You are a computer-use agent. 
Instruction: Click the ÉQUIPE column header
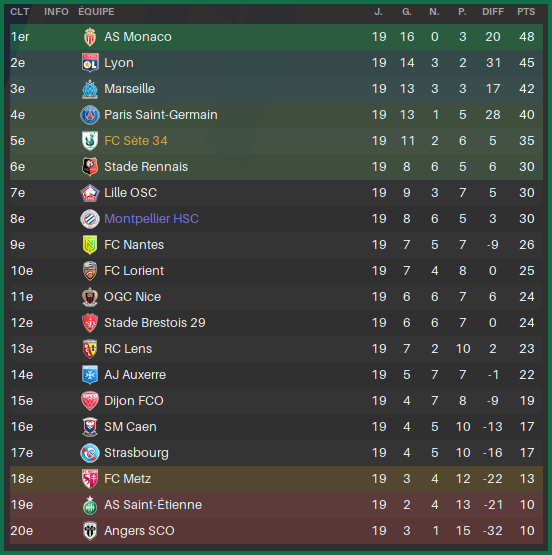(x=96, y=12)
